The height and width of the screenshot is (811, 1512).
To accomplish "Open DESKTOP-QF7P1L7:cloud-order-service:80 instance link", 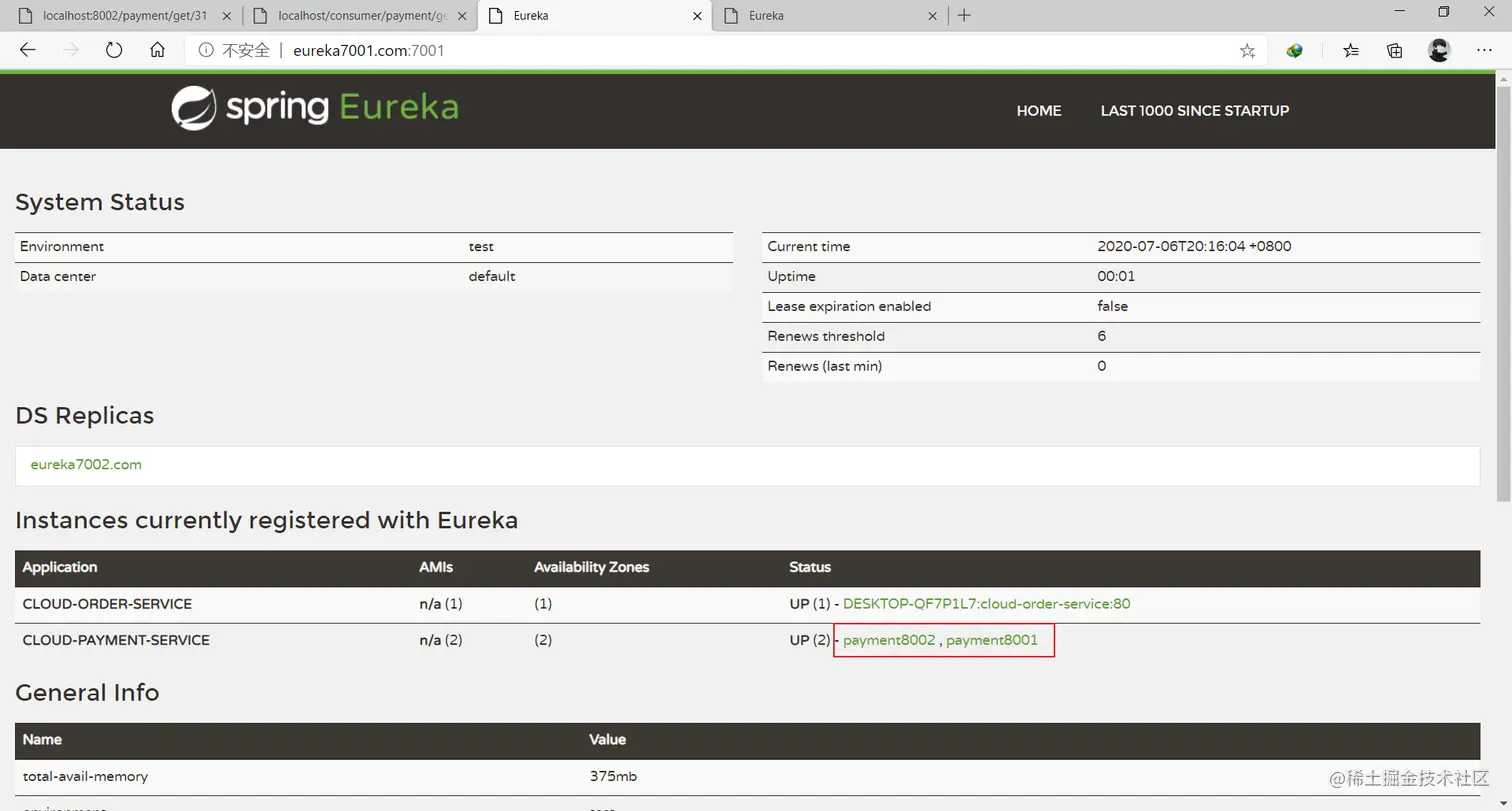I will point(987,604).
